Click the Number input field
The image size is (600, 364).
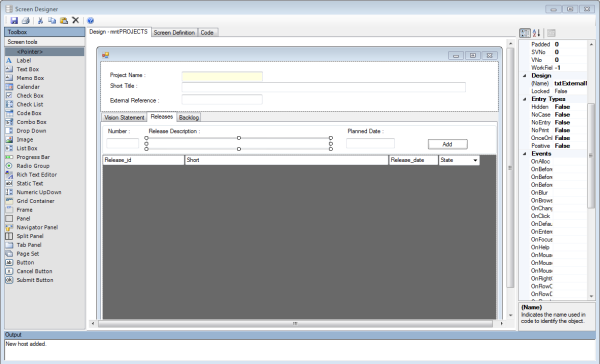(x=122, y=144)
